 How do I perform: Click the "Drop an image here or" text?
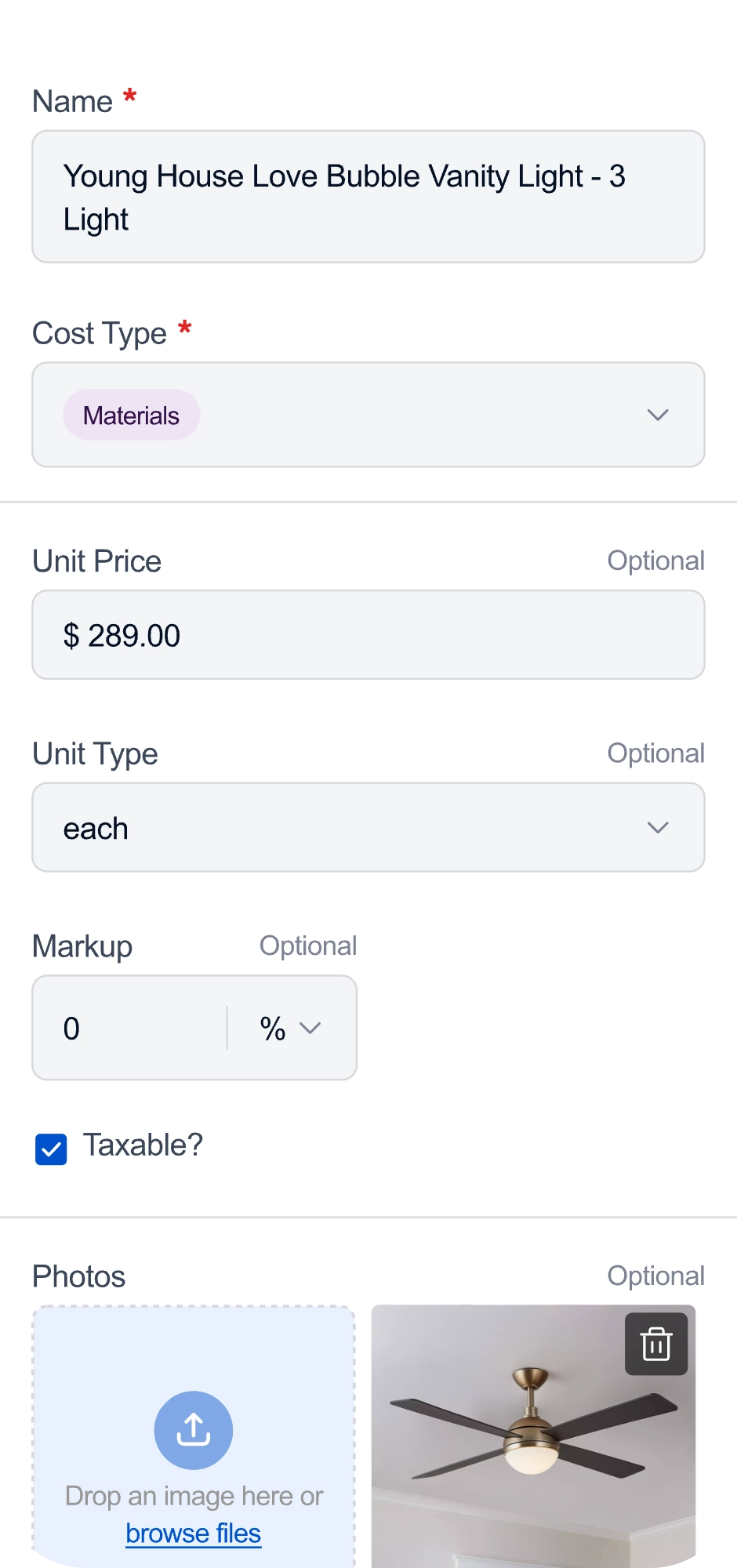point(194,1496)
